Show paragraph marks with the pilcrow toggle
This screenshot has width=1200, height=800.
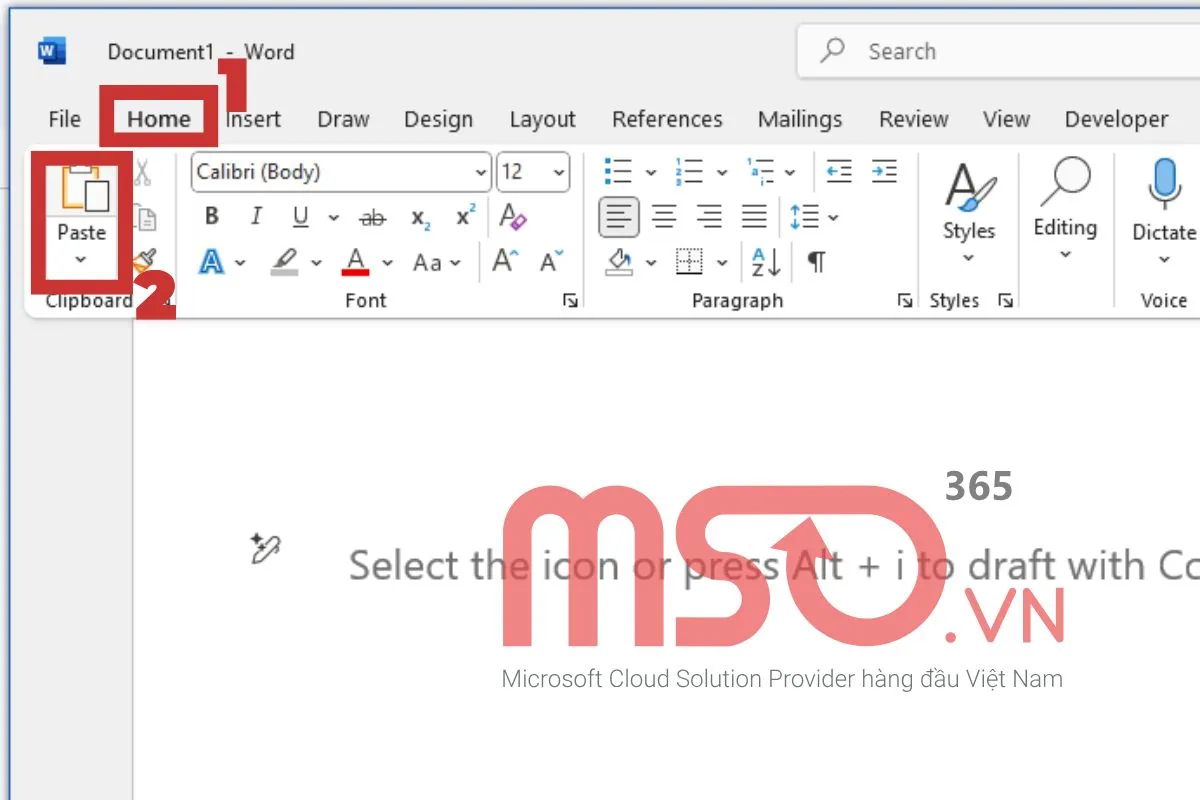[816, 261]
